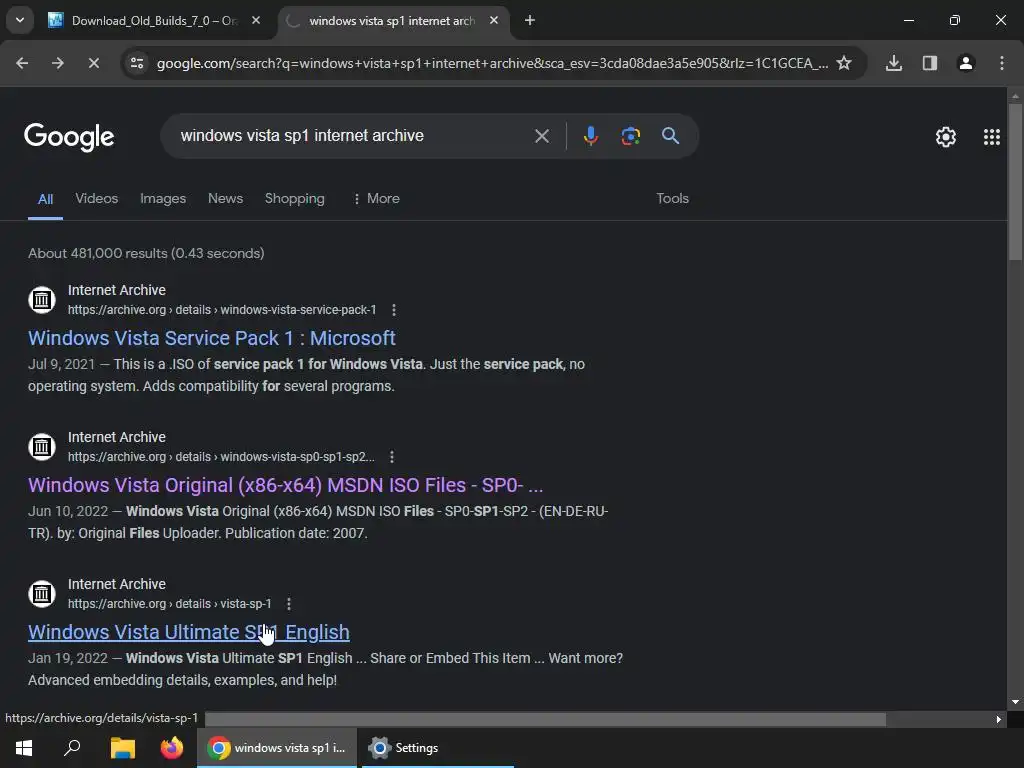Expand the More search filters menu
1024x768 pixels.
click(x=376, y=199)
